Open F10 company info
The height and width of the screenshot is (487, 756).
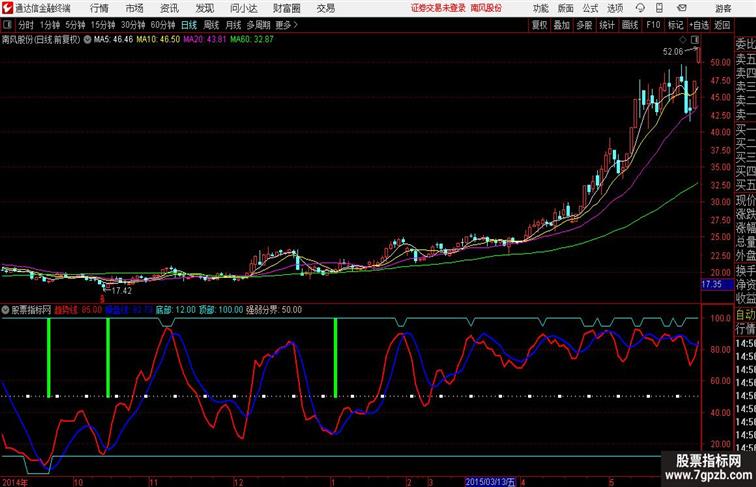click(653, 25)
